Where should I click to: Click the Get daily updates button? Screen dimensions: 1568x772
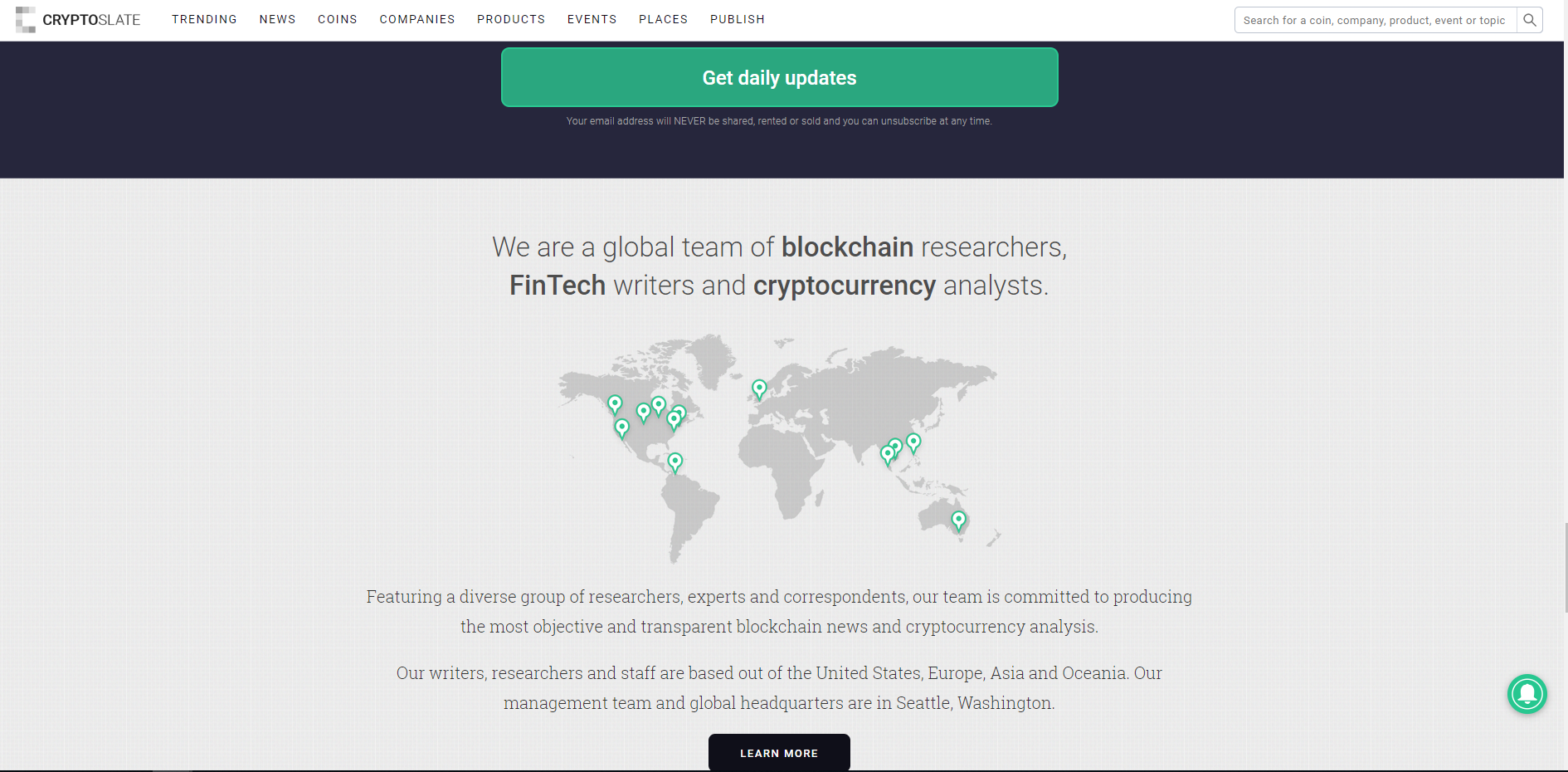tap(779, 77)
